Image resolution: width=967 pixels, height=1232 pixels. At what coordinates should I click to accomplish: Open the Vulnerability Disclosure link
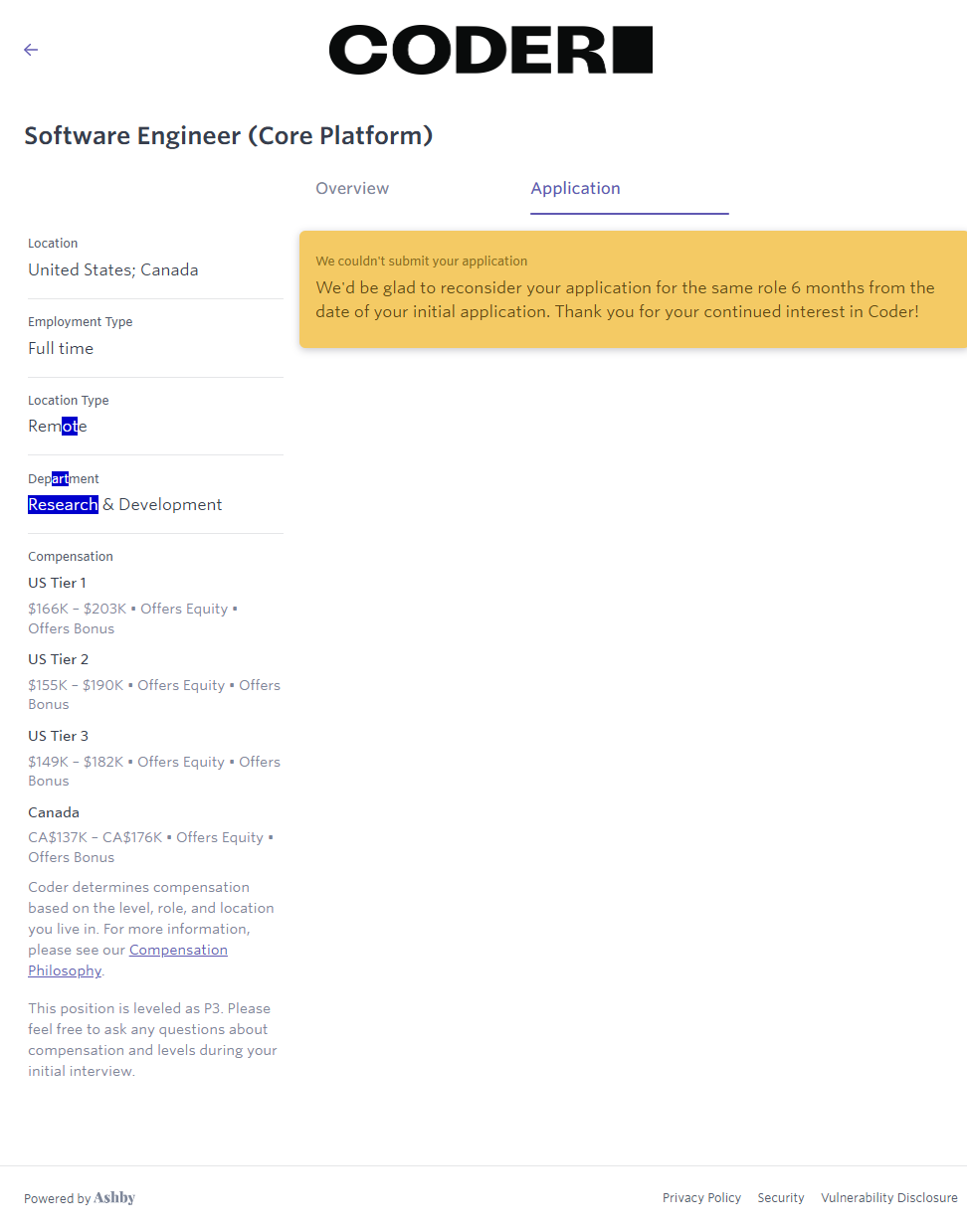888,1198
